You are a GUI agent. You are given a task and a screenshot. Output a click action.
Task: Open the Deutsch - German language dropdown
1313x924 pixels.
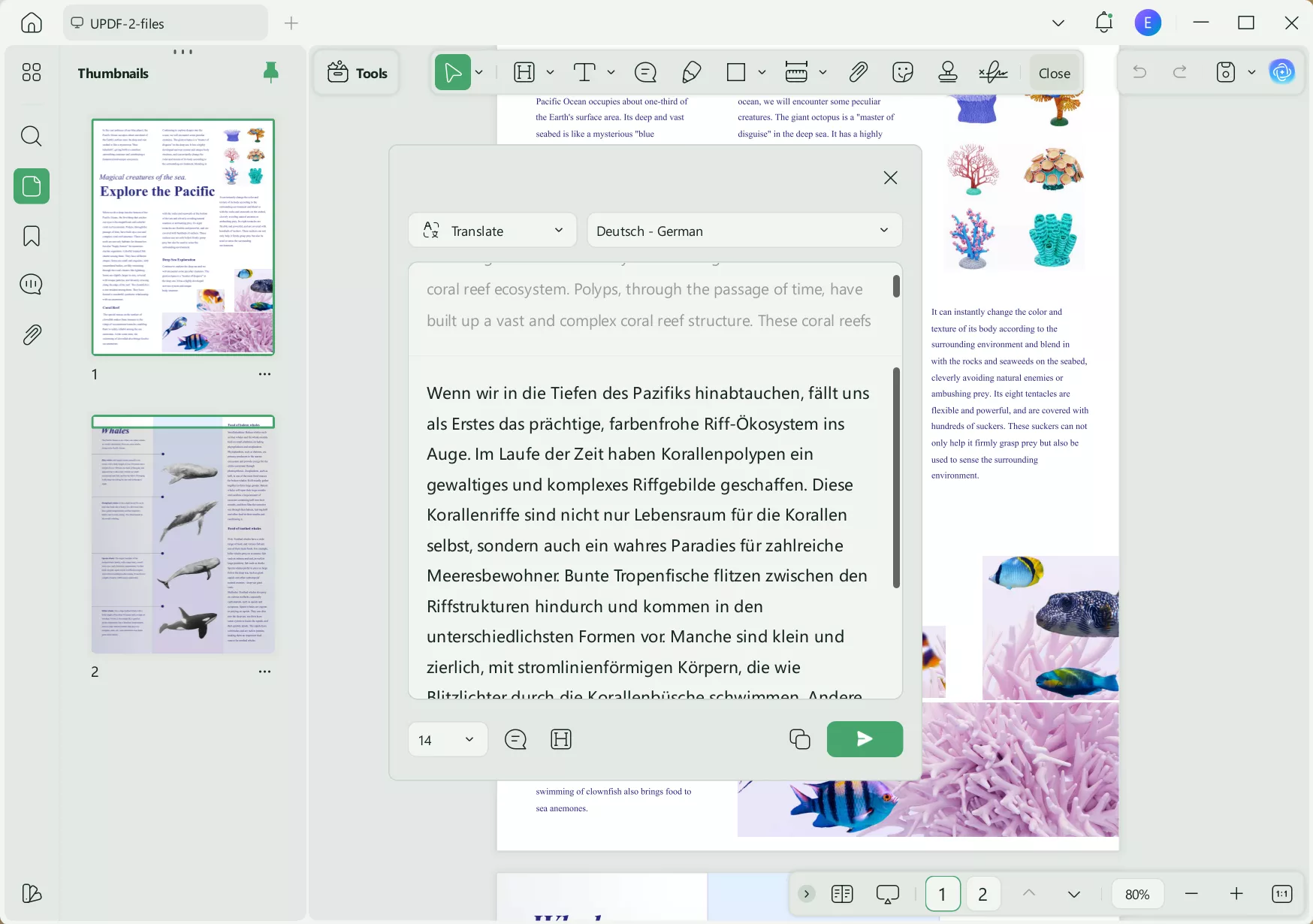click(744, 230)
